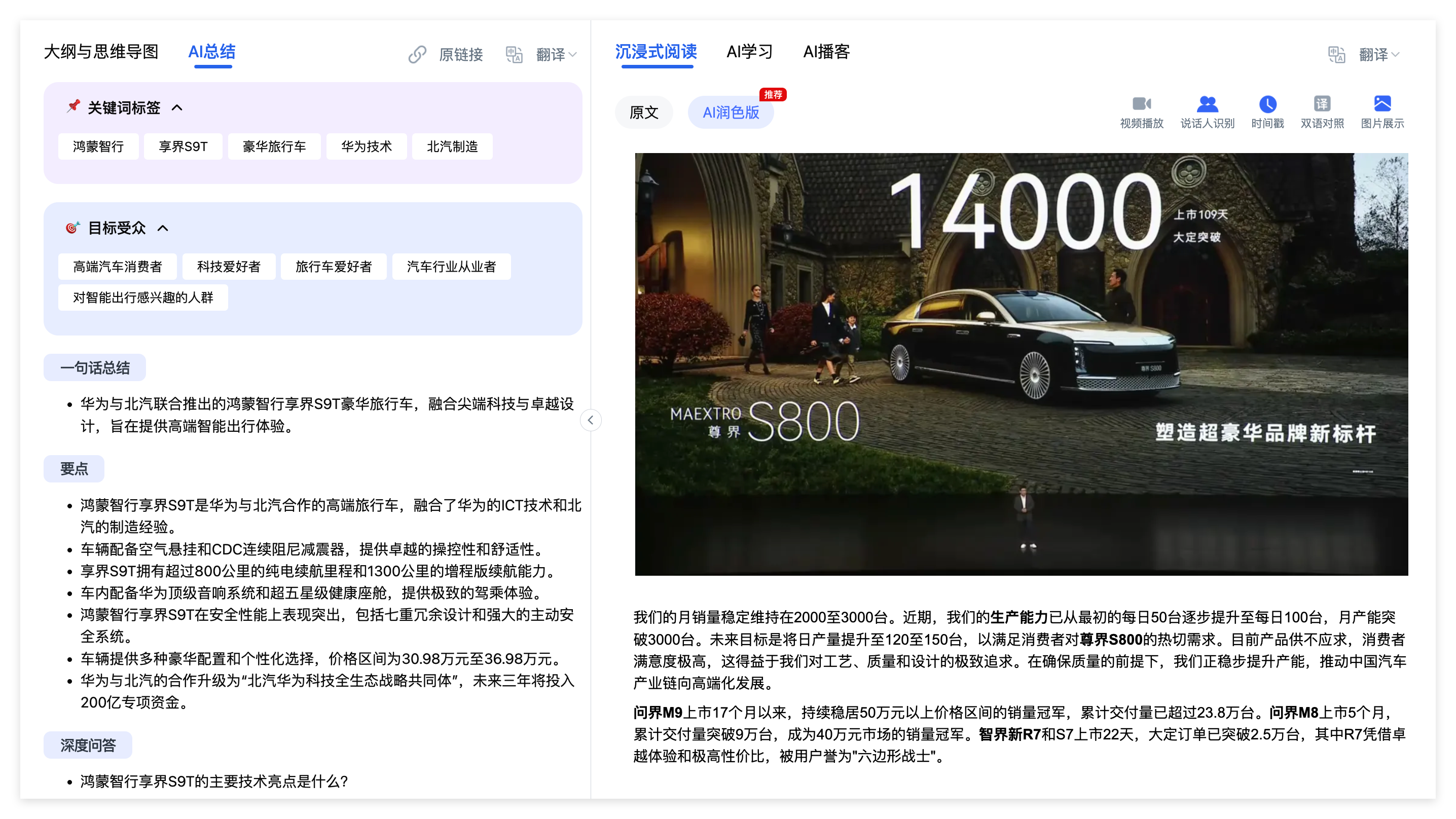Enable speaker recognition icon
Screen dimensions: 1456x819
(1207, 104)
